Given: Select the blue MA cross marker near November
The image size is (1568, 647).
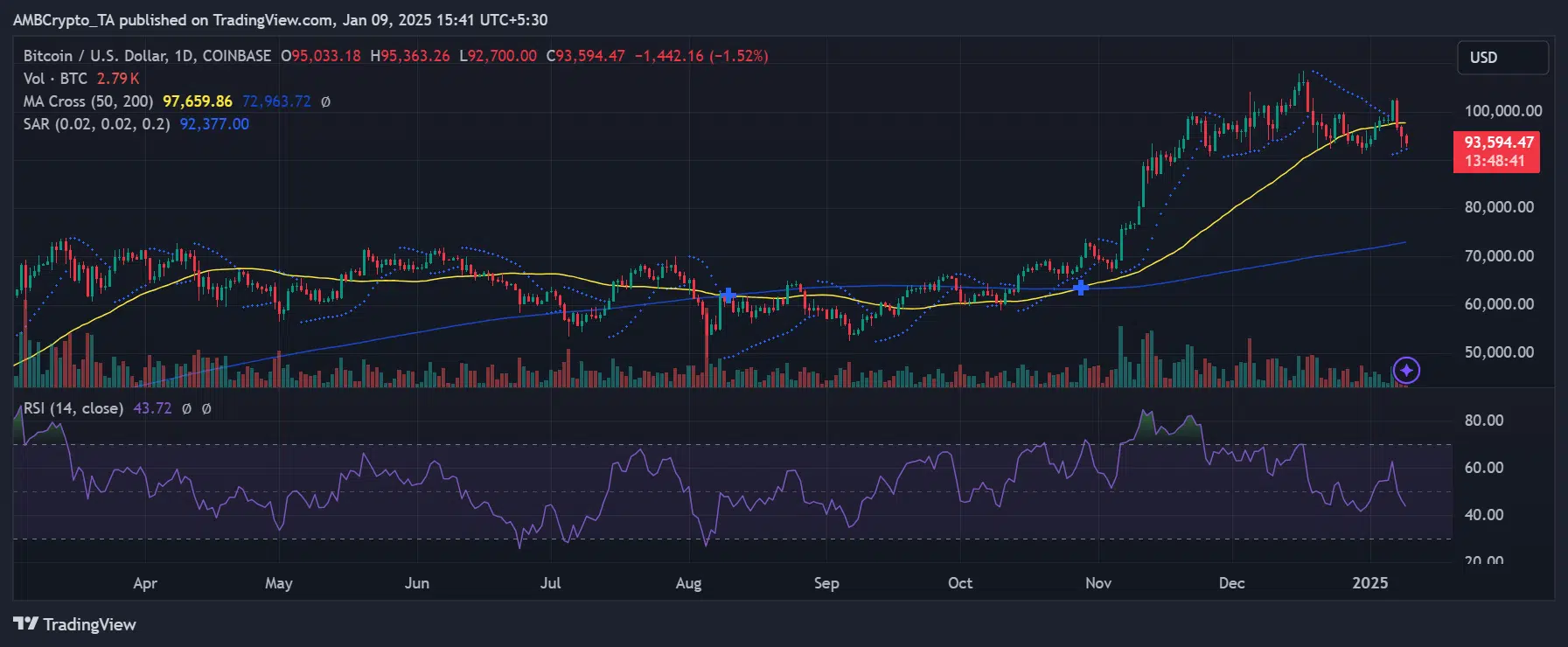Looking at the screenshot, I should tap(1081, 287).
